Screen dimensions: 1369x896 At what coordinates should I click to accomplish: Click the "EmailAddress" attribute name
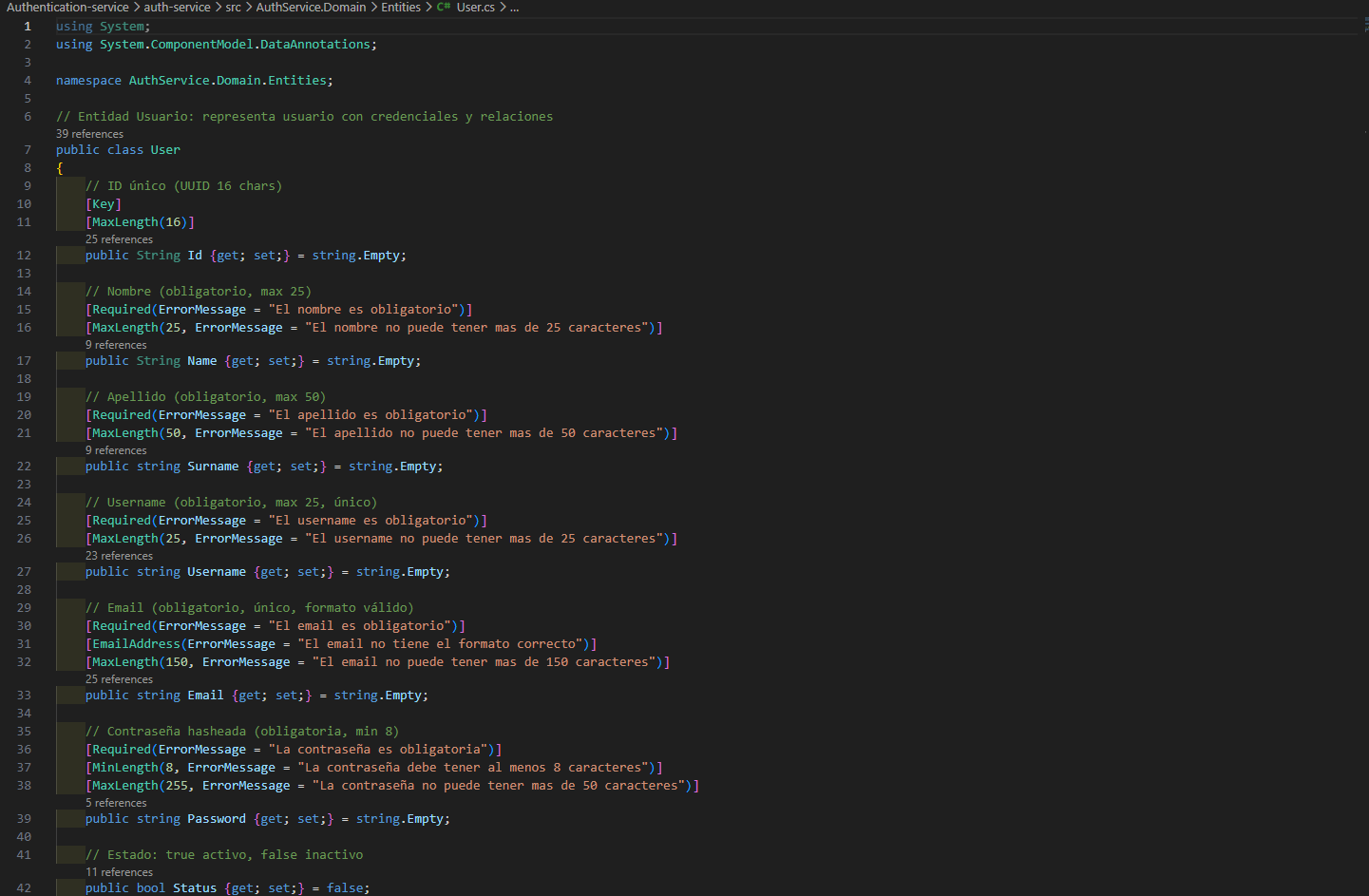click(136, 644)
